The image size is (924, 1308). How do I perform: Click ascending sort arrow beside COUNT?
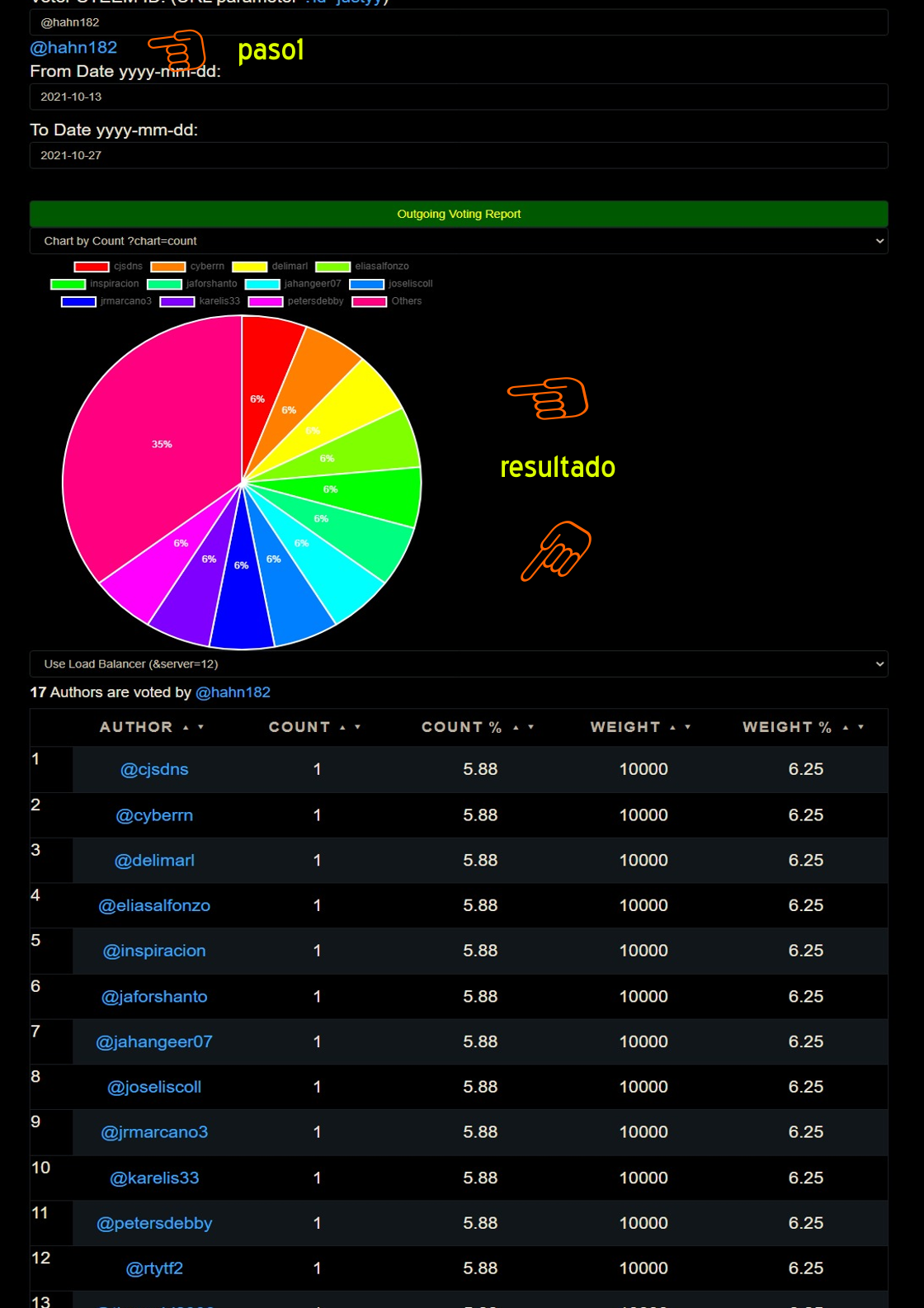click(342, 727)
